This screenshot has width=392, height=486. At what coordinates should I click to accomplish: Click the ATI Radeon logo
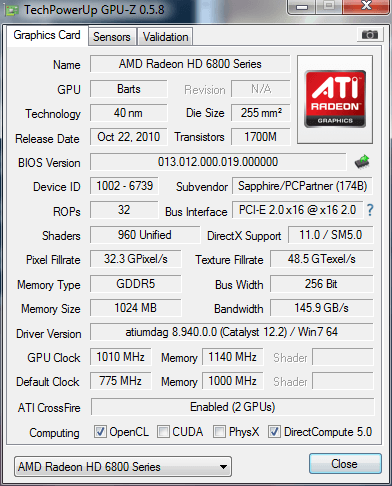tap(335, 99)
